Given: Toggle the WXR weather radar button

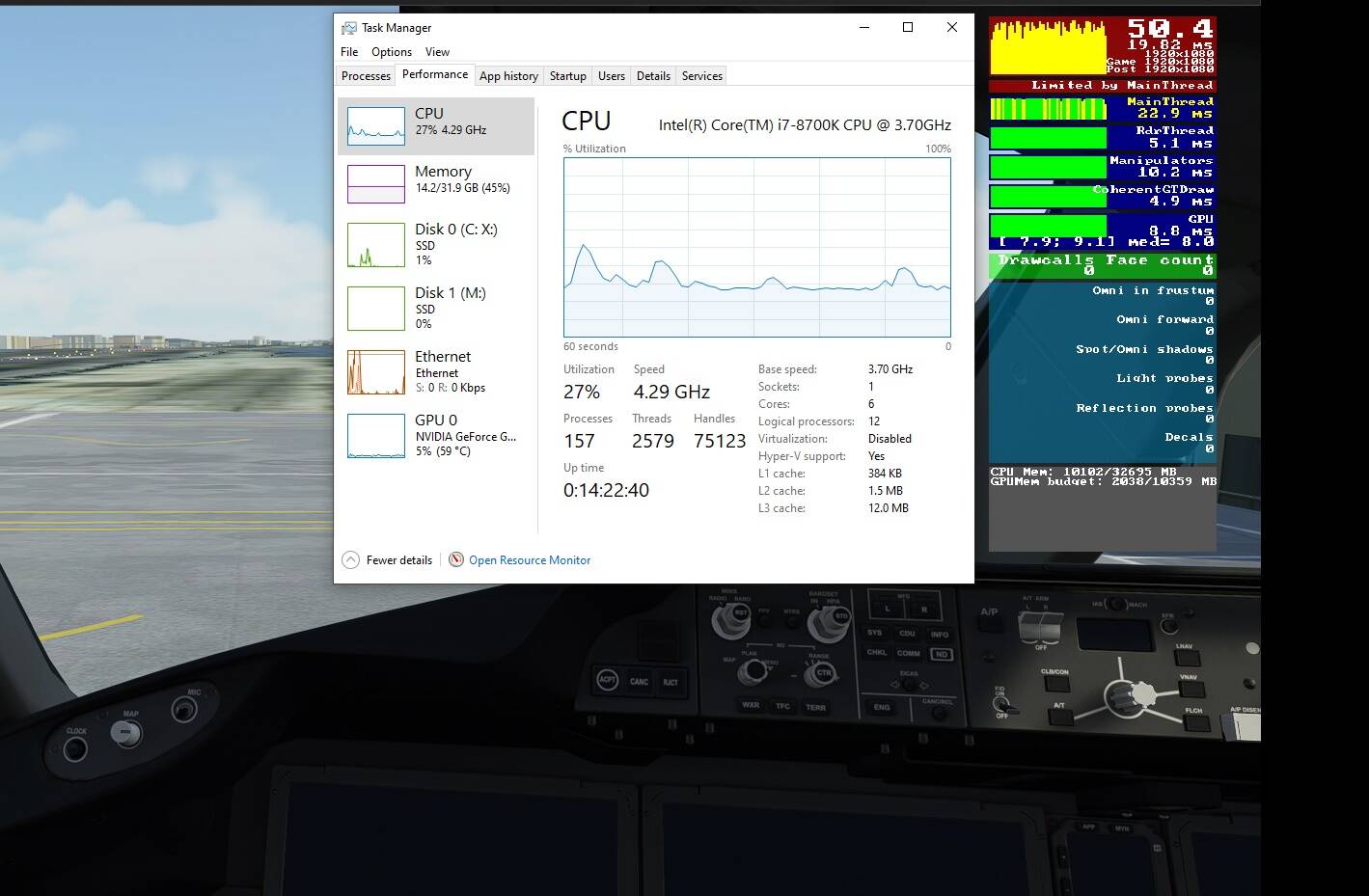Looking at the screenshot, I should [x=751, y=705].
